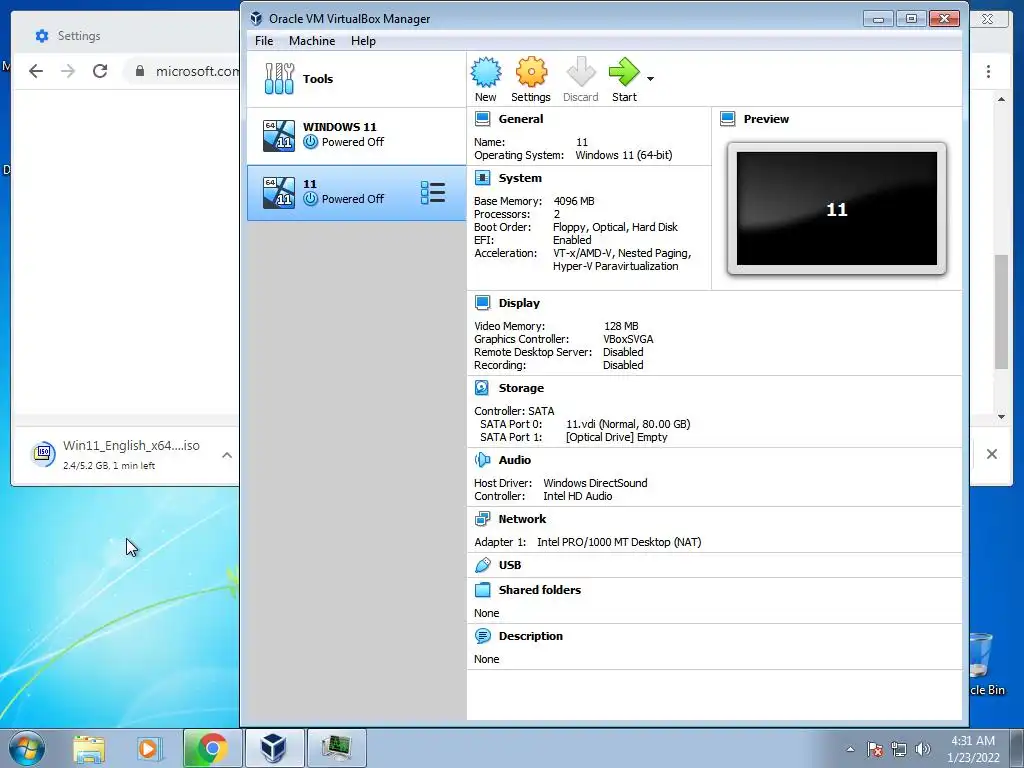Select the virtual machine named 11
1024x768 pixels.
coord(357,193)
